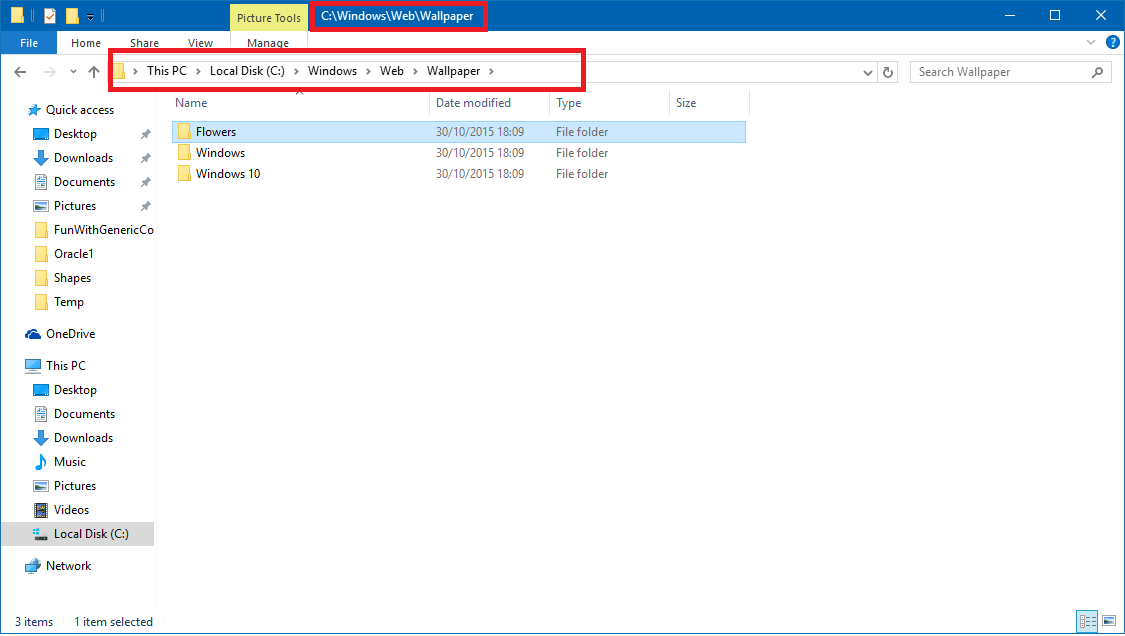Open Help with the blue question mark icon

pos(1110,43)
